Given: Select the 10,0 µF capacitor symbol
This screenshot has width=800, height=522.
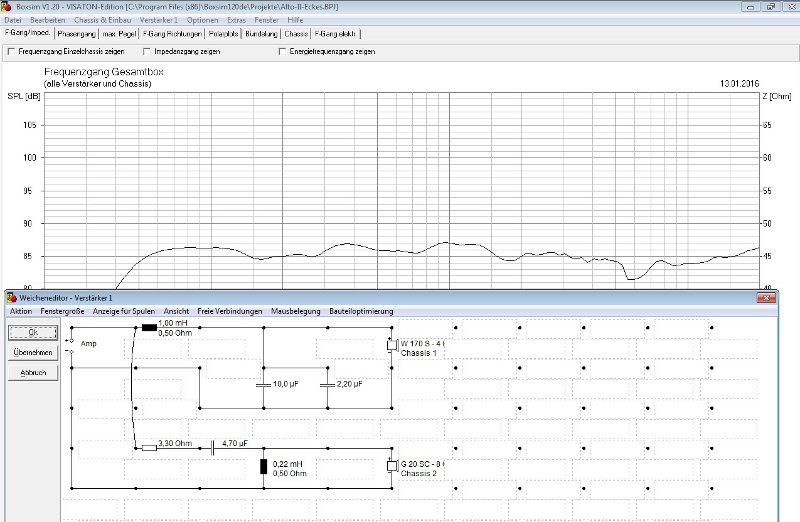Looking at the screenshot, I should pyautogui.click(x=263, y=384).
